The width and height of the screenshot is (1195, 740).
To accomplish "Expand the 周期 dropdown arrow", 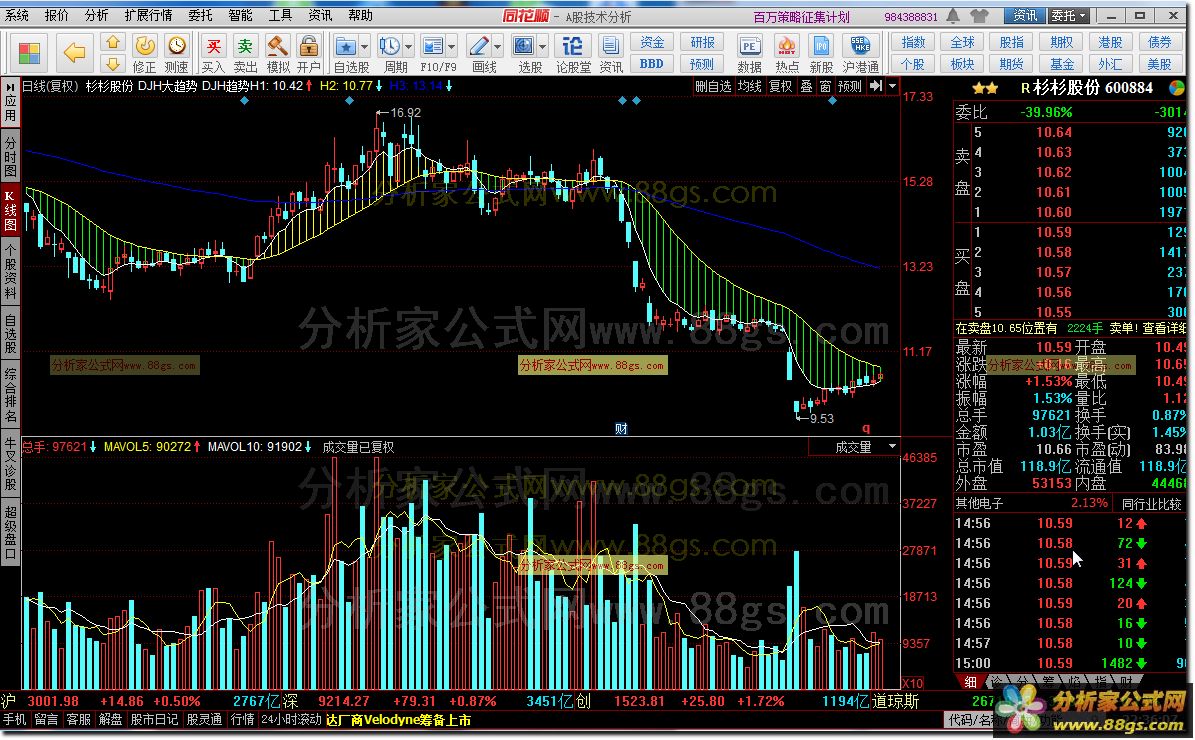I will [408, 47].
